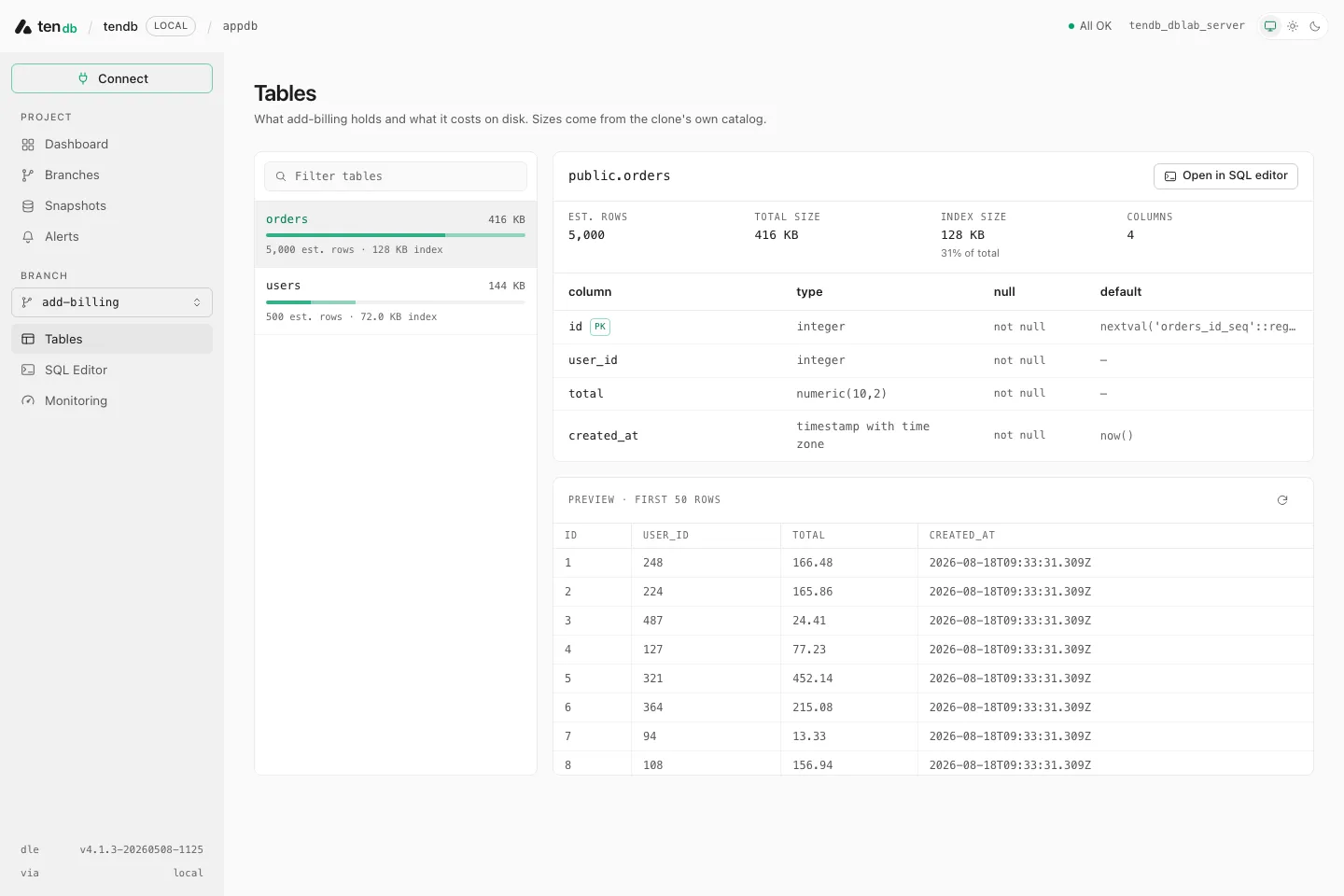This screenshot has width=1344, height=896.
Task: Click the Snapshots database icon
Action: coord(28,206)
